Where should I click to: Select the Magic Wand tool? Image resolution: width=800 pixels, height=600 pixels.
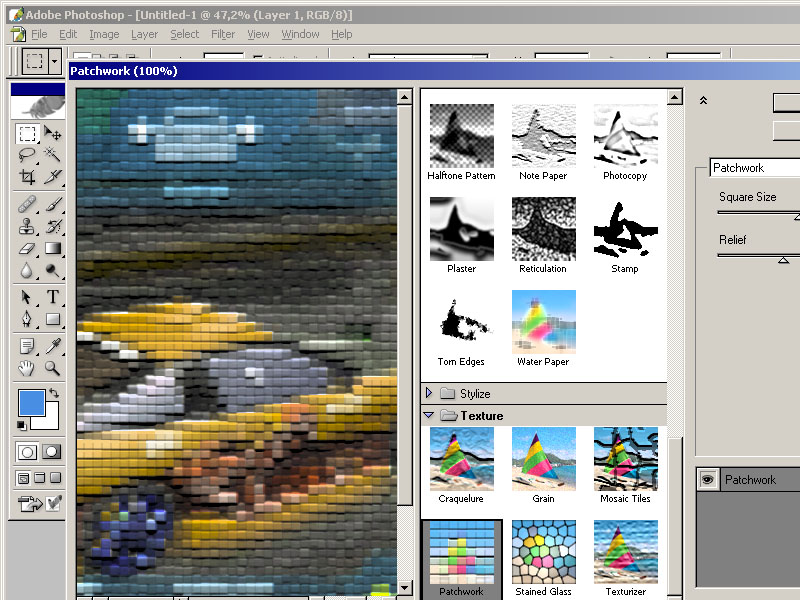(52, 155)
